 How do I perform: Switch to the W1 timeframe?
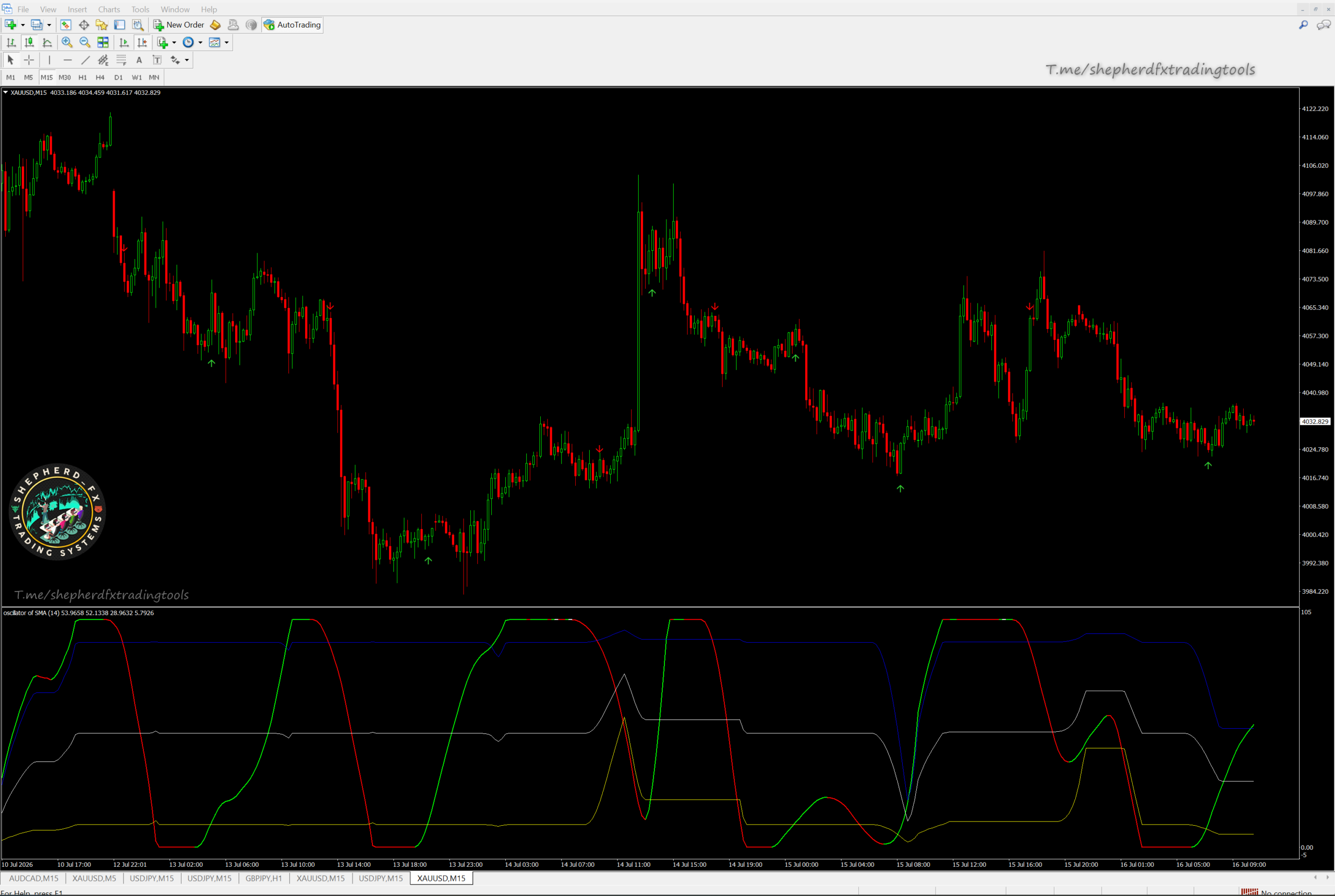pyautogui.click(x=137, y=77)
